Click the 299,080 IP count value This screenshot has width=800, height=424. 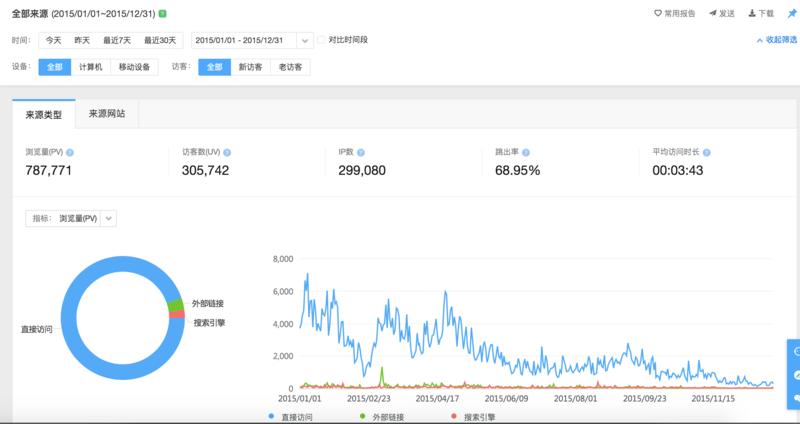(362, 170)
